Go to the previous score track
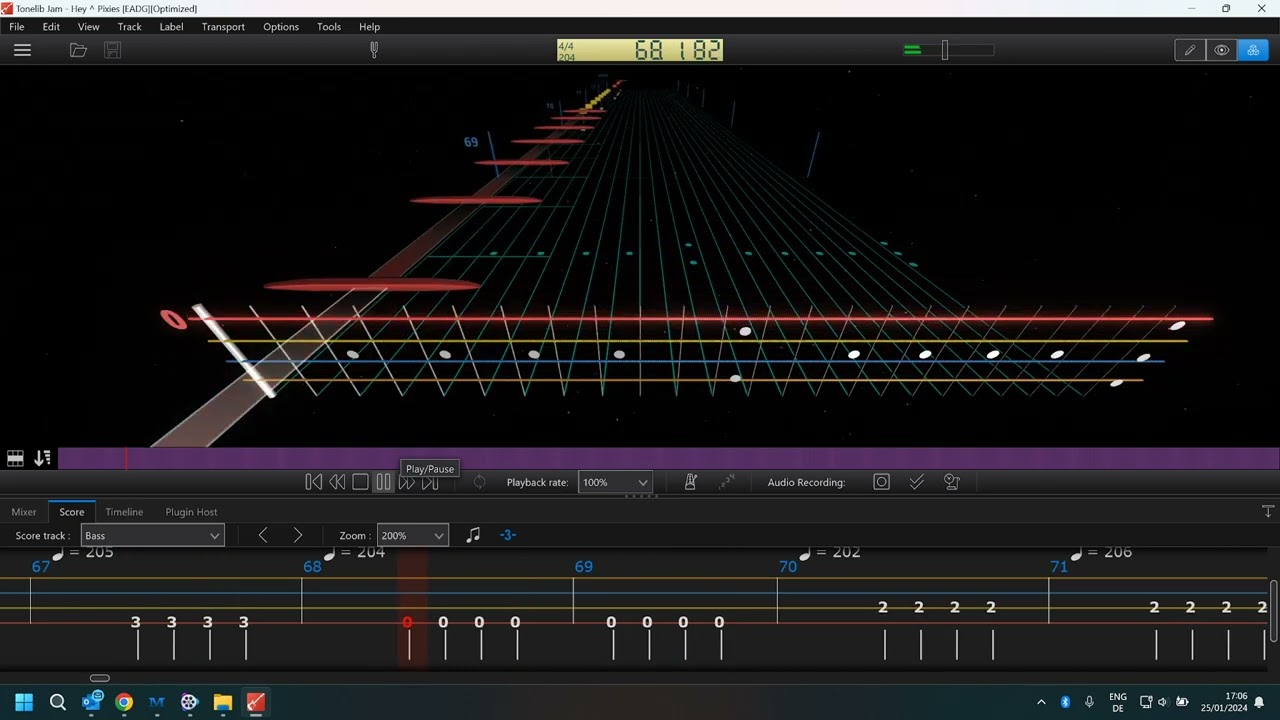This screenshot has width=1280, height=720. pyautogui.click(x=263, y=536)
